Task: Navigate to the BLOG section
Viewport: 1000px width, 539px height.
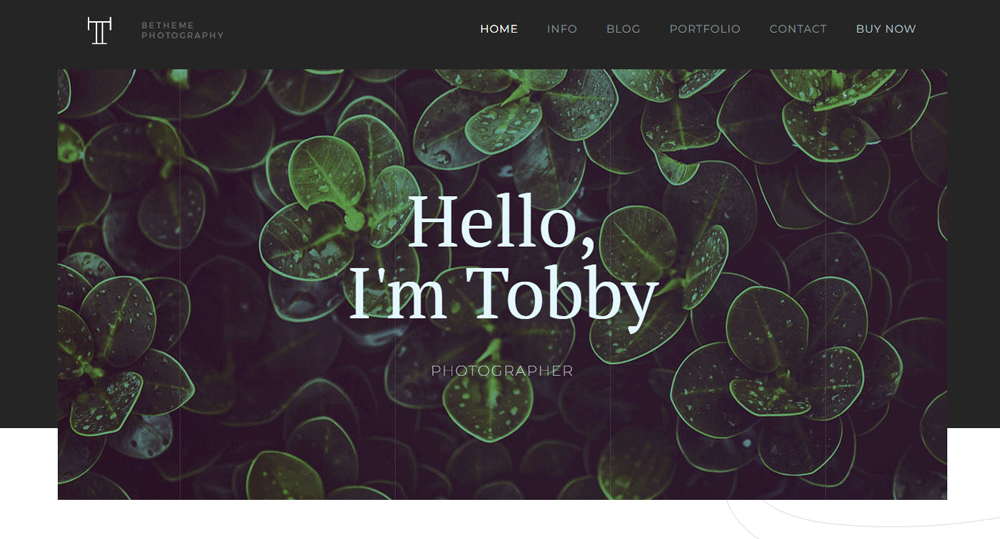Action: click(623, 29)
